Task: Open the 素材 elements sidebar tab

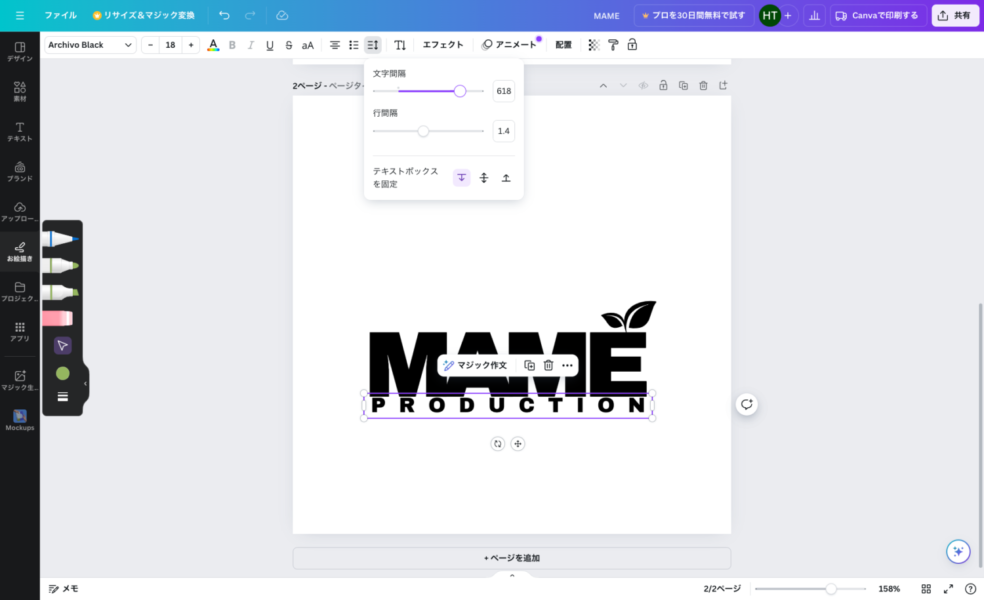Action: (x=20, y=92)
